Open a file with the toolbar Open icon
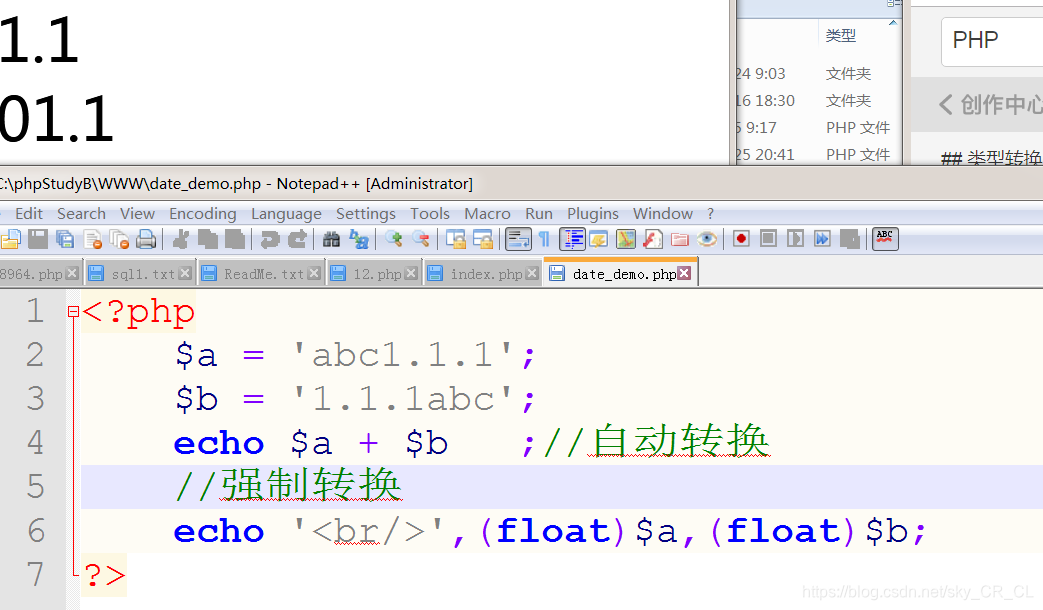Screen dimensions: 1043x610 tap(10, 239)
